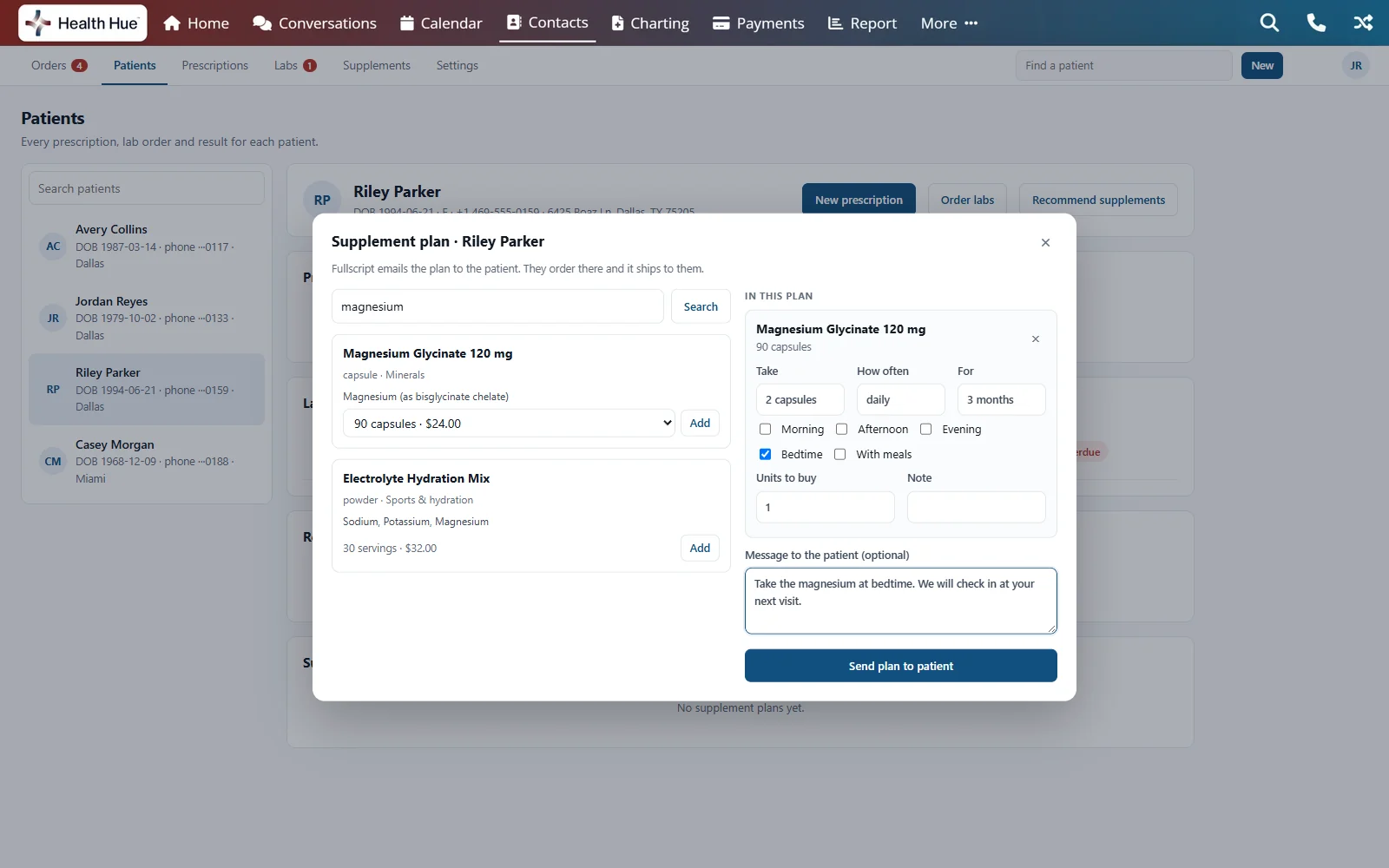Close the Supplement plan dialog
The width and height of the screenshot is (1389, 868).
click(1045, 242)
